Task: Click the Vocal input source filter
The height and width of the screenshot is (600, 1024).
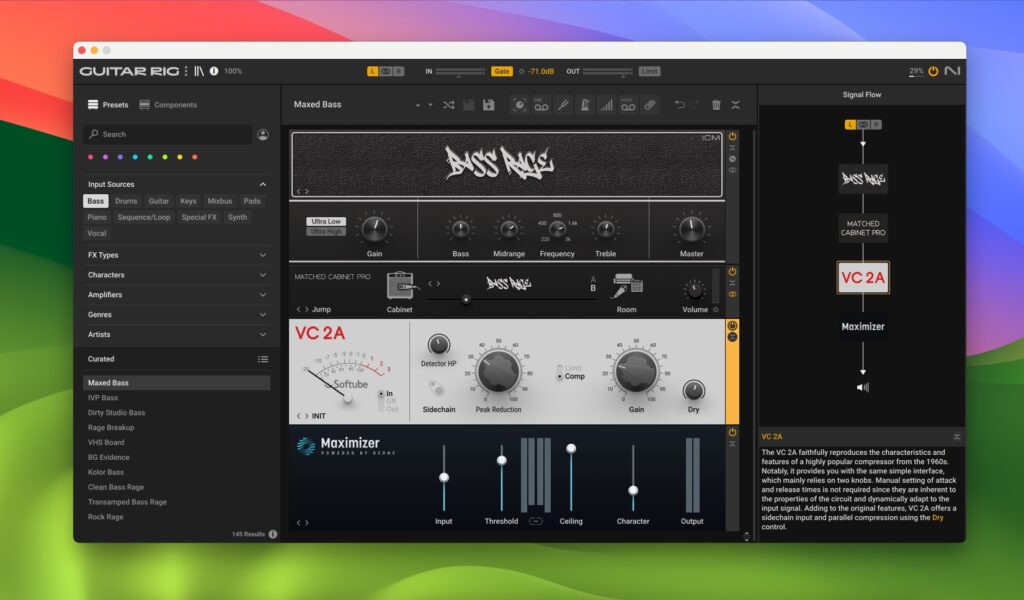Action: (96, 232)
